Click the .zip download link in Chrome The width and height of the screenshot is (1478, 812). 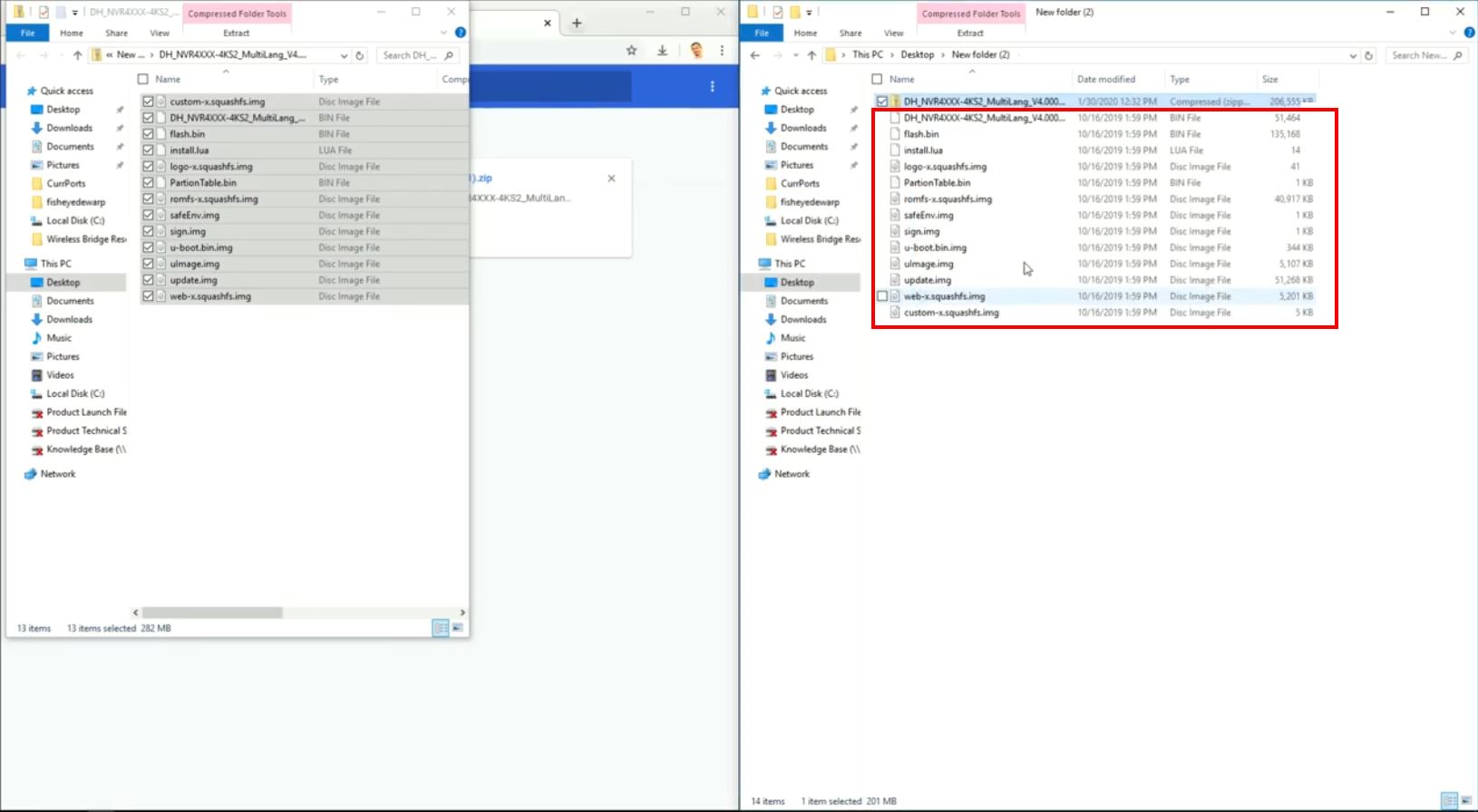click(x=481, y=179)
